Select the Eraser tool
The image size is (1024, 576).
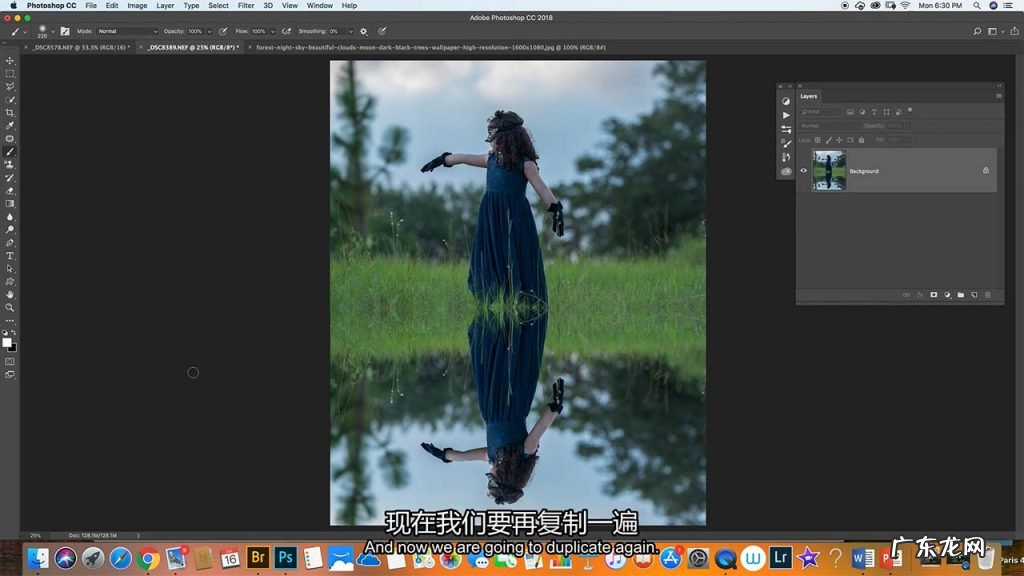pyautogui.click(x=10, y=190)
